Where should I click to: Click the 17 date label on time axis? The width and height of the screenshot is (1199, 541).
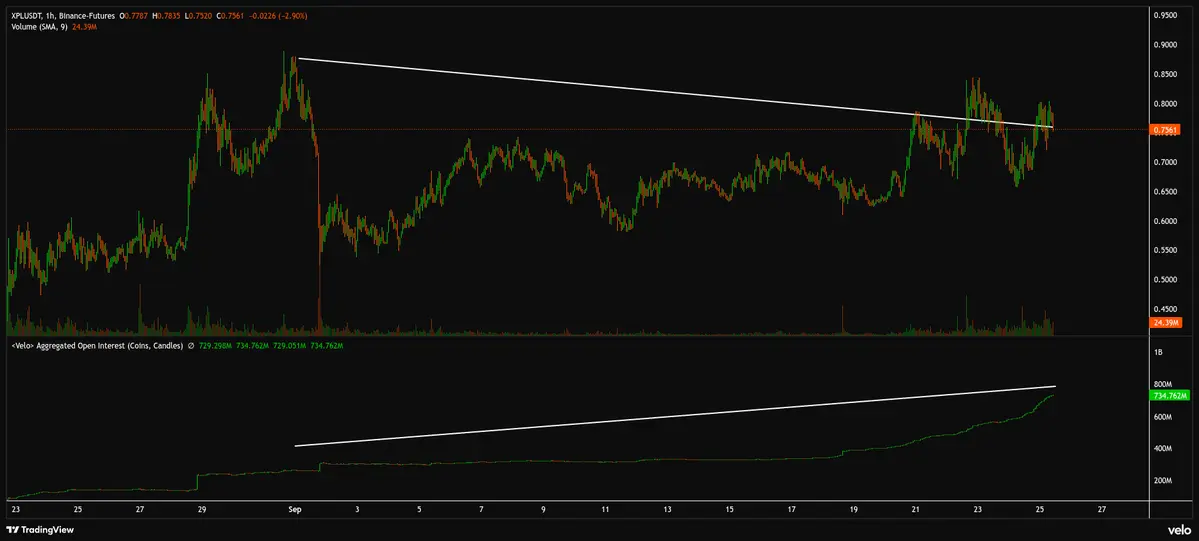[x=791, y=508]
